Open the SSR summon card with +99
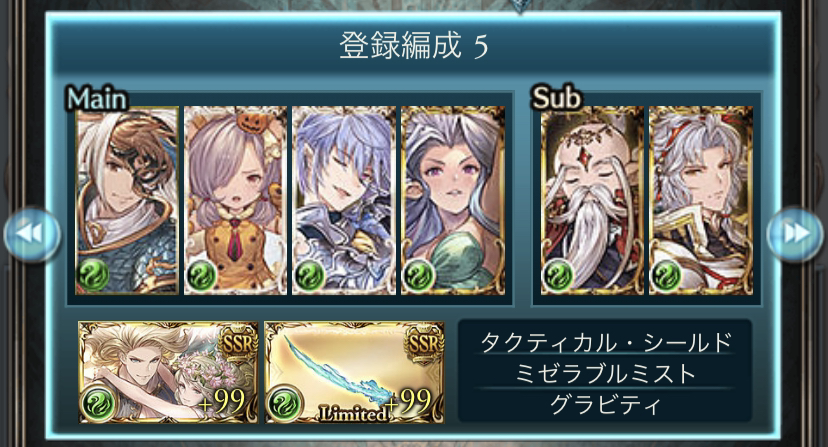Screen dimensions: 828x447 pyautogui.click(x=168, y=372)
